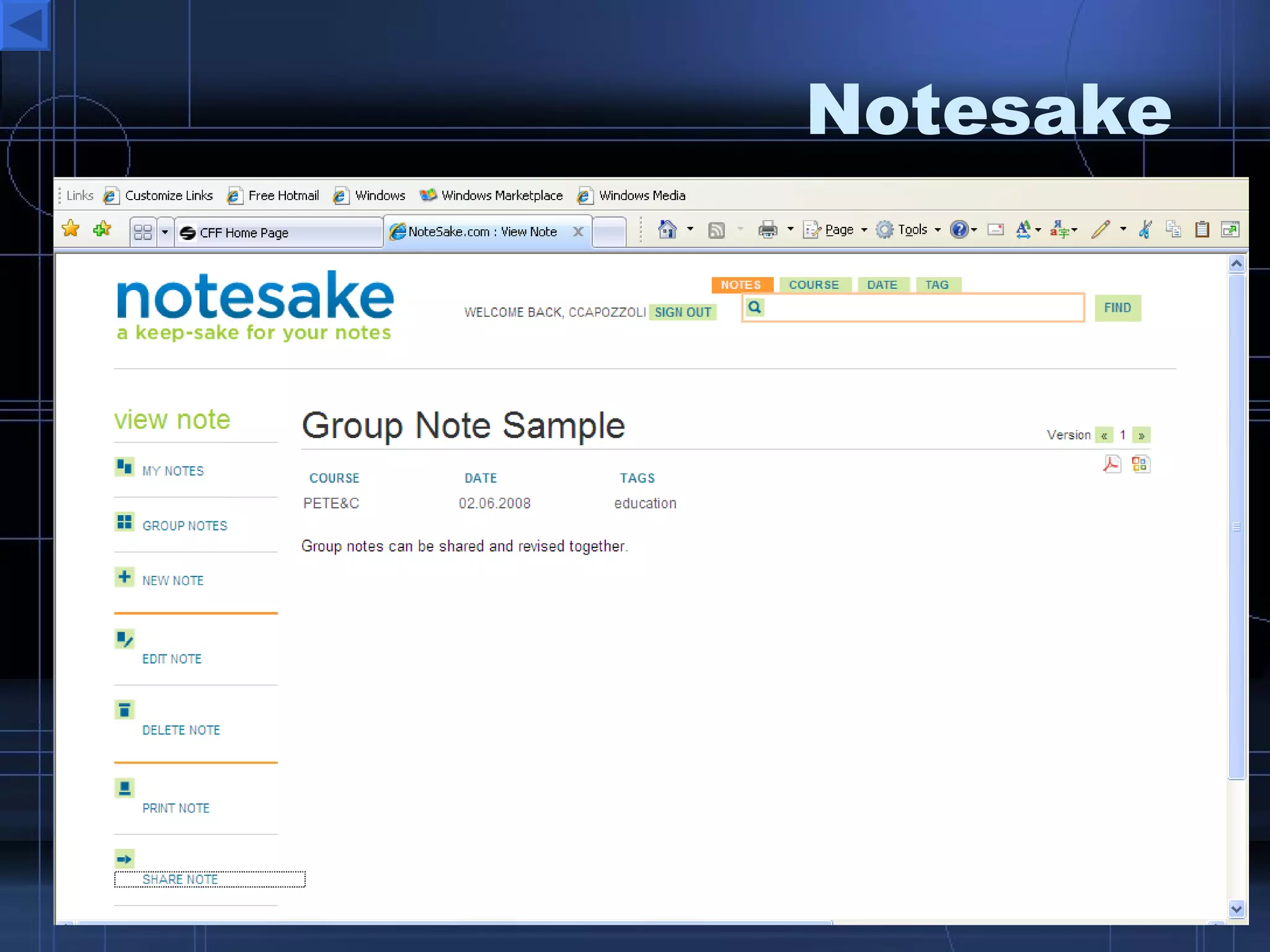Expand the tab list dropdown arrow
This screenshot has height=952, width=1270.
tap(165, 232)
